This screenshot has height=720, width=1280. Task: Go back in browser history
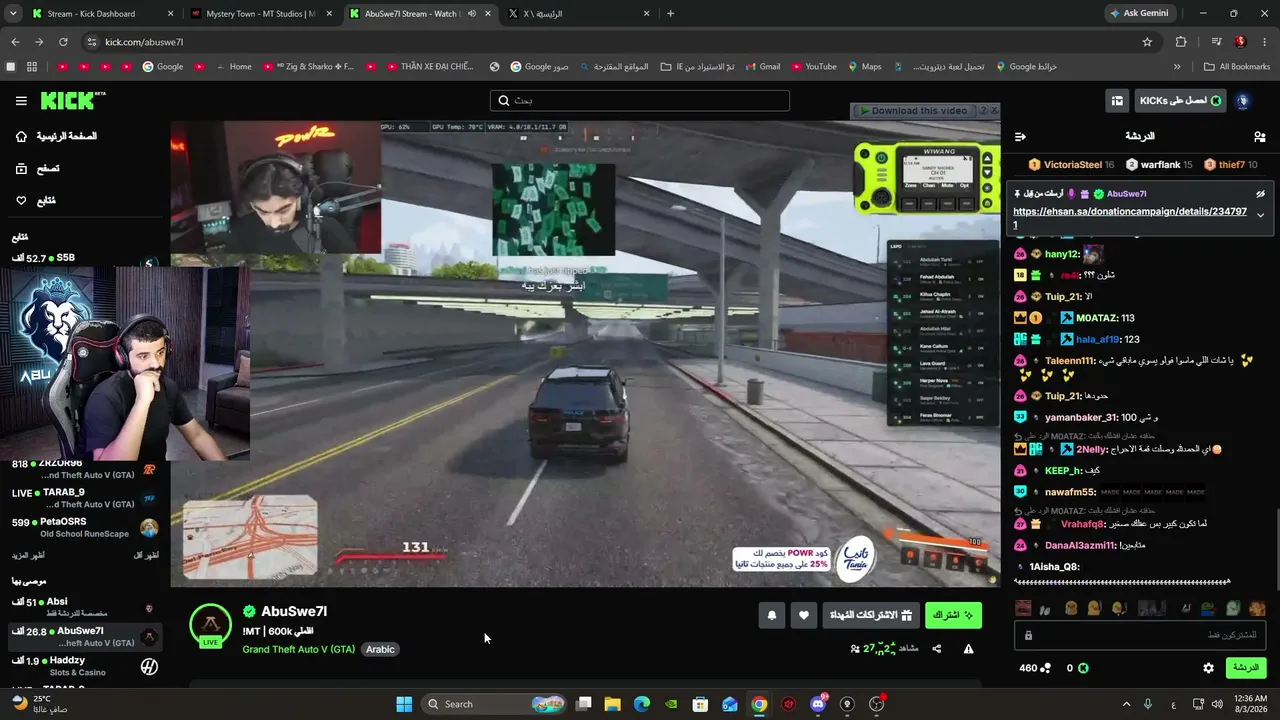15,42
